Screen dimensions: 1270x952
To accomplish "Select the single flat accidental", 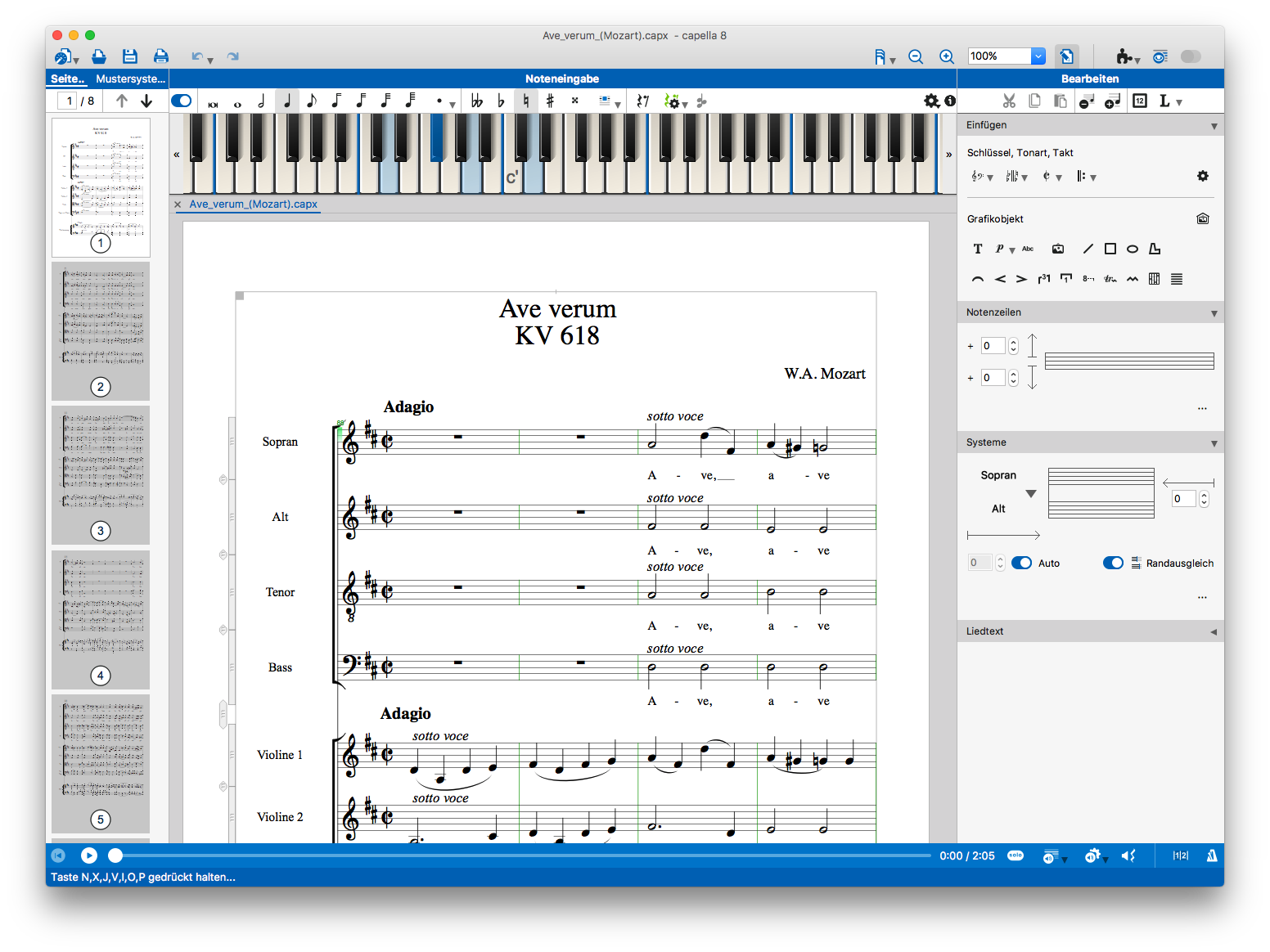I will (501, 101).
